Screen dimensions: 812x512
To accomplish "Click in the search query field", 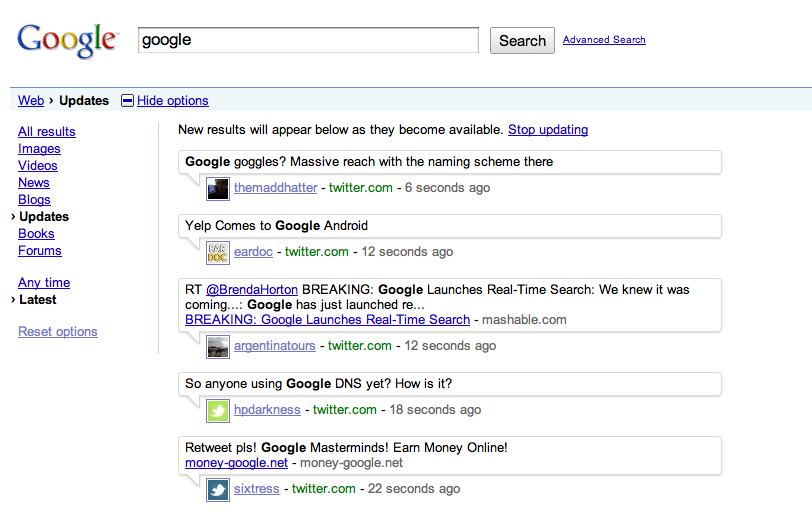I will tap(308, 40).
